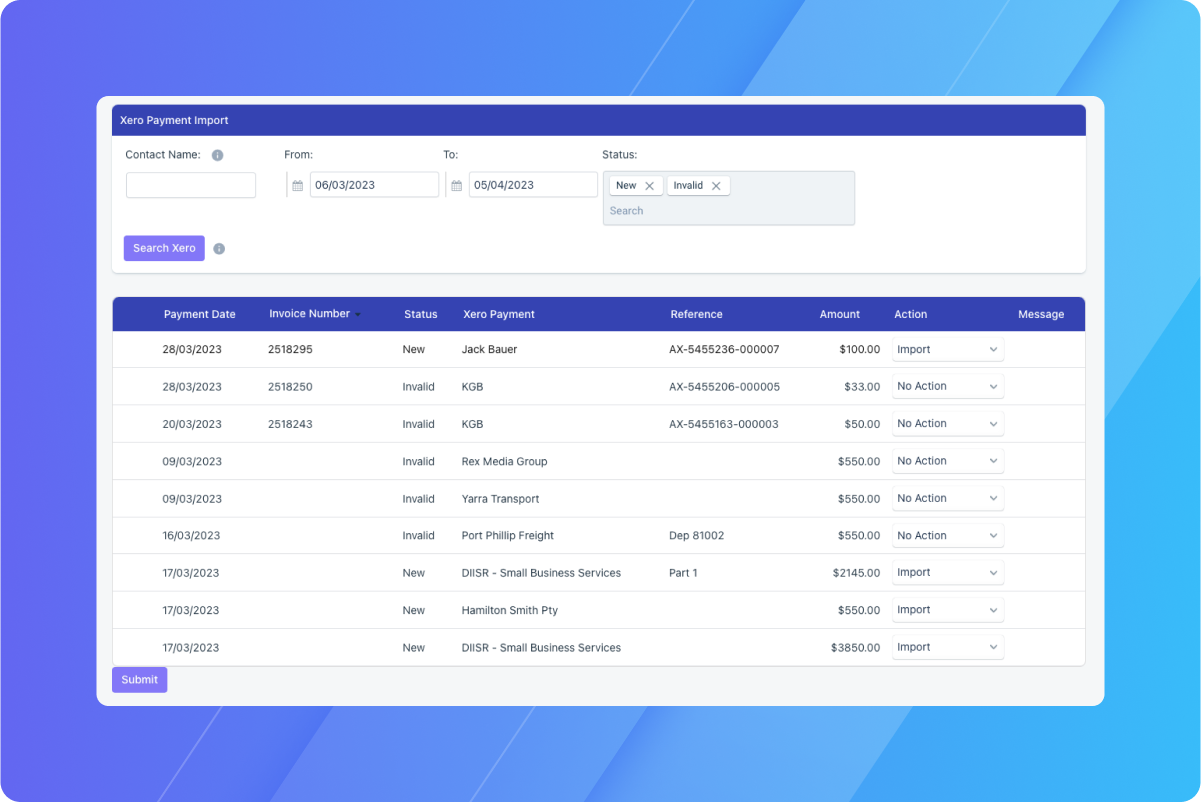1201x802 pixels.
Task: Click the $100.00 amount
Action: (859, 350)
